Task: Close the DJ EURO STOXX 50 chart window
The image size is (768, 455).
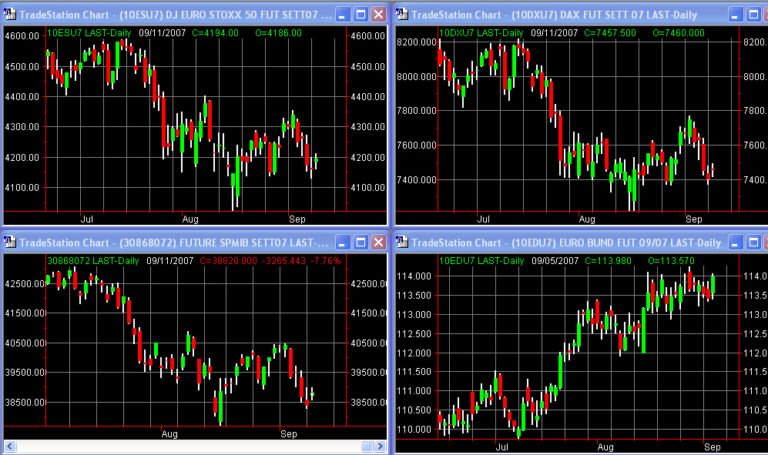Action: 377,15
